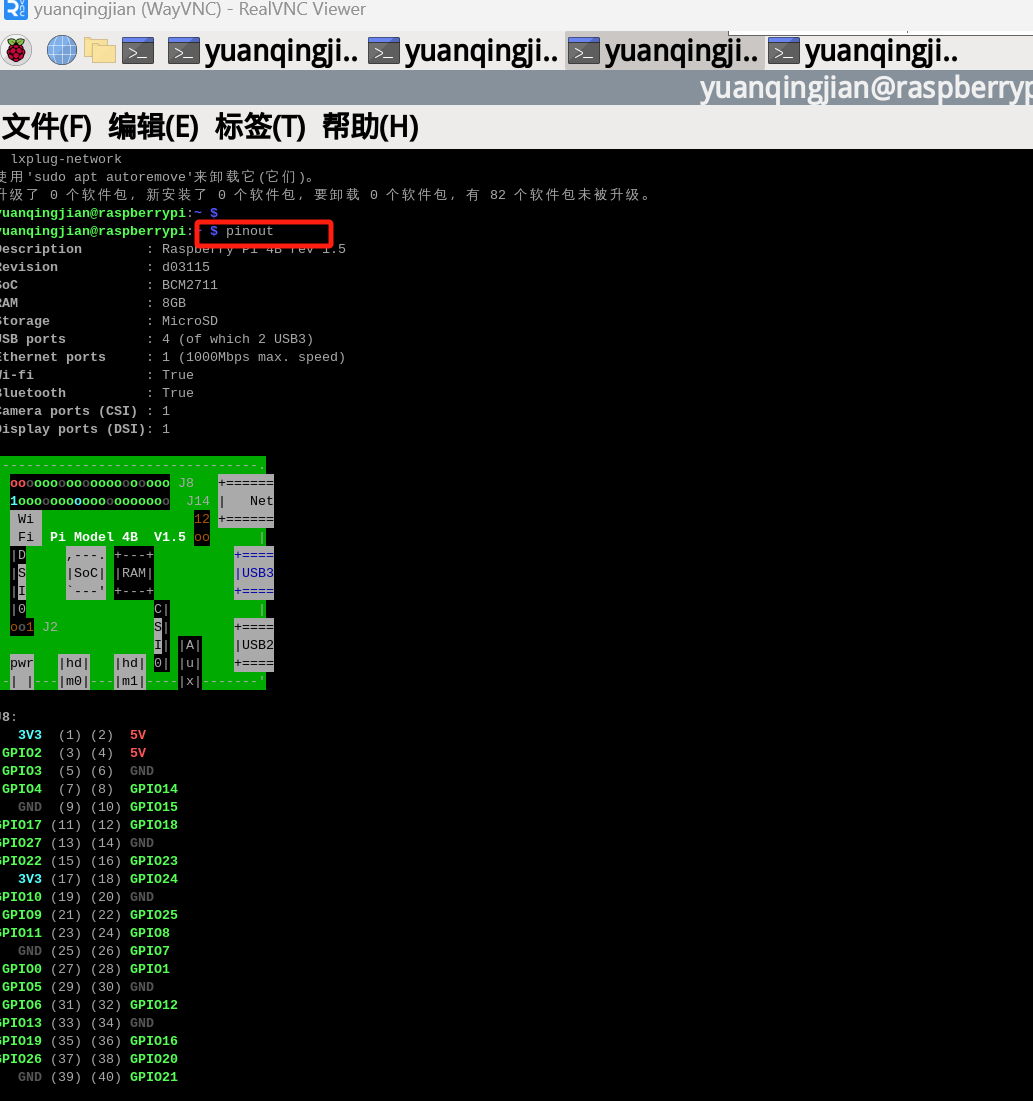The width and height of the screenshot is (1033, 1101).
Task: Click the RealVNC Viewer logo in title bar
Action: coord(15,9)
